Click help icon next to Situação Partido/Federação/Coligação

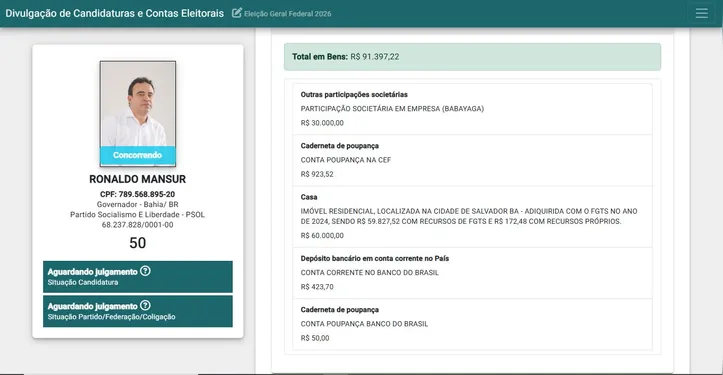145,305
